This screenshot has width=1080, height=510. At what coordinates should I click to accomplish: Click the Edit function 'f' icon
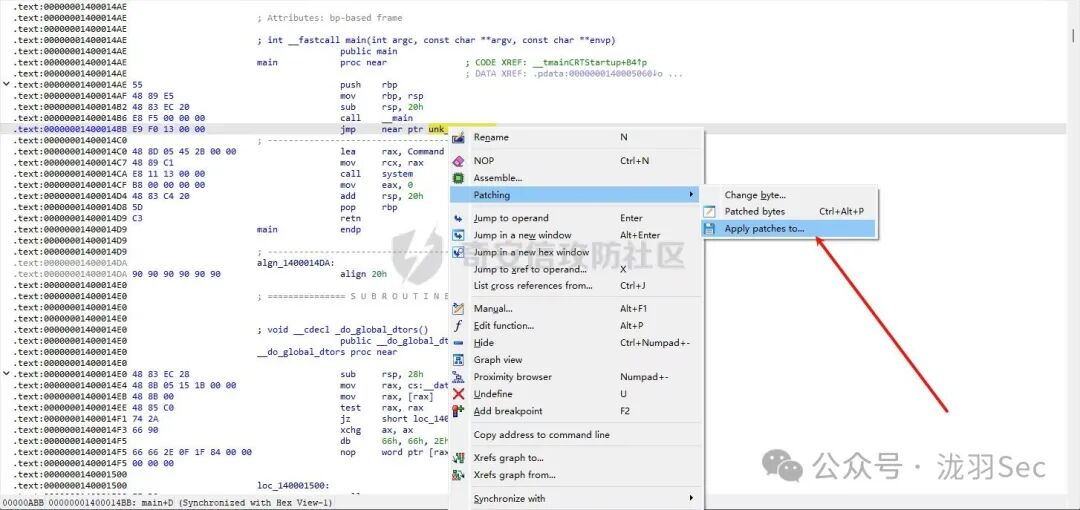458,325
